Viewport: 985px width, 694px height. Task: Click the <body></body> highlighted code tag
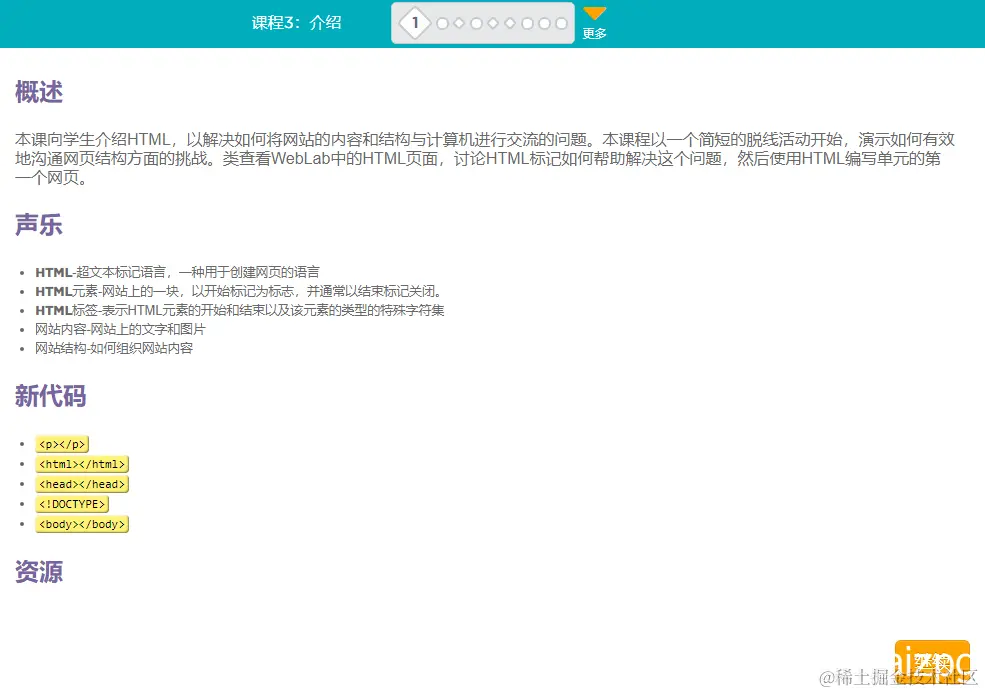(82, 524)
